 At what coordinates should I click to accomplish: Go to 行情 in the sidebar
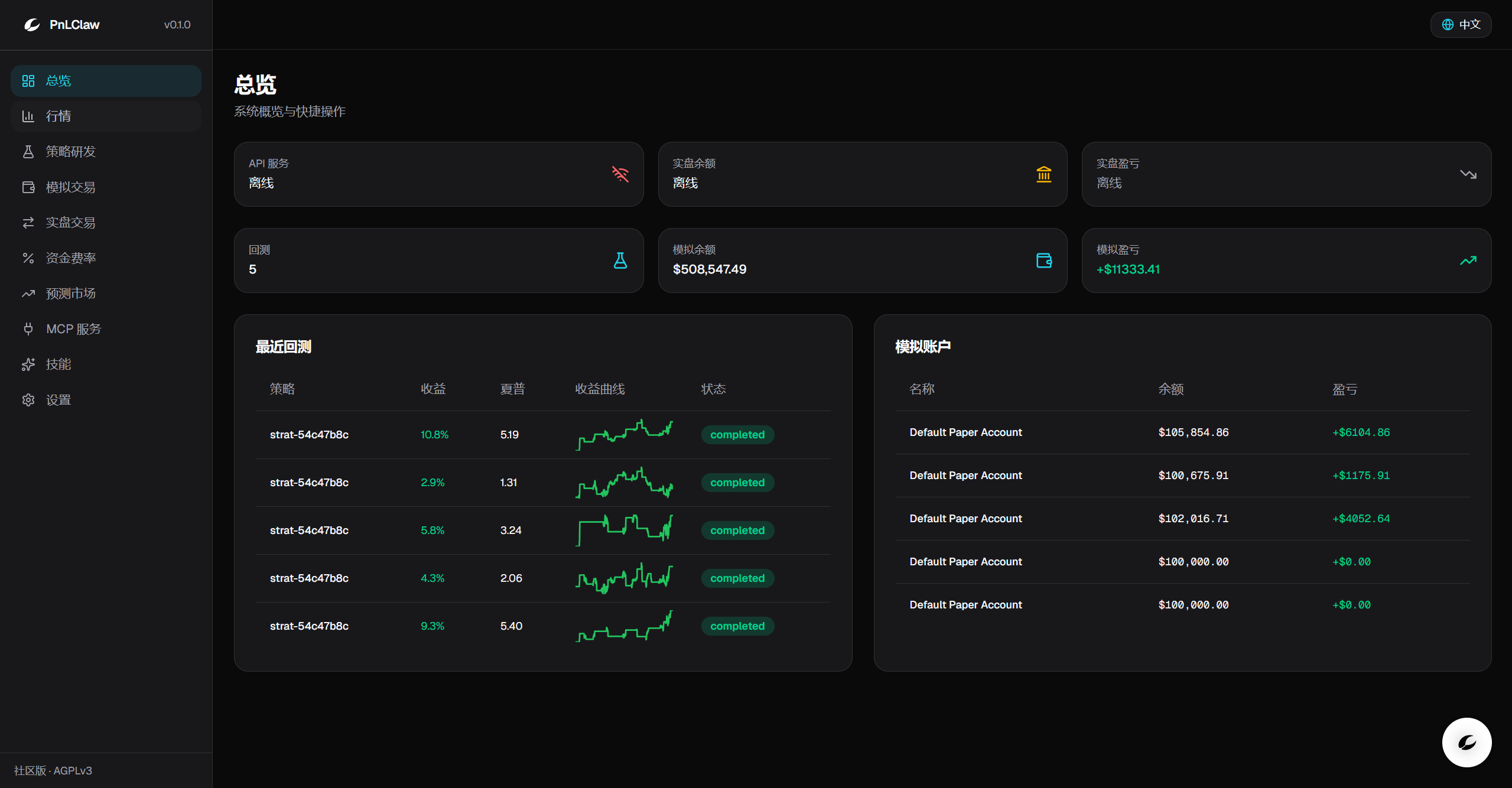[x=106, y=116]
